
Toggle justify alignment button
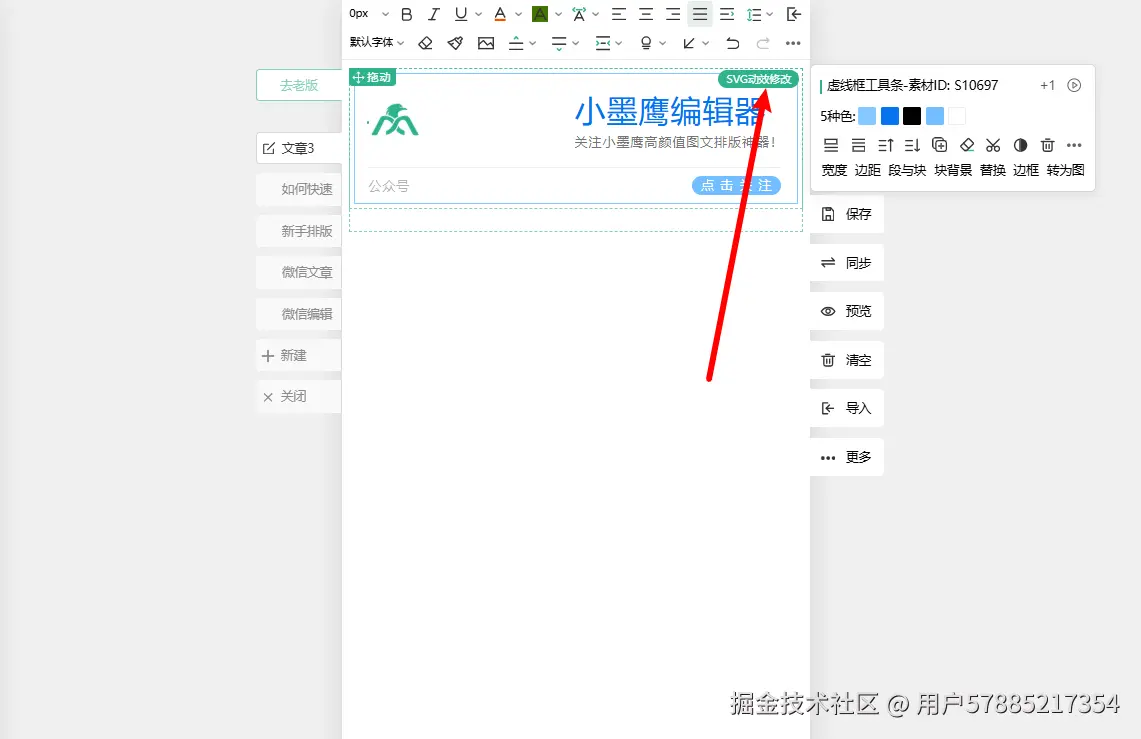700,14
